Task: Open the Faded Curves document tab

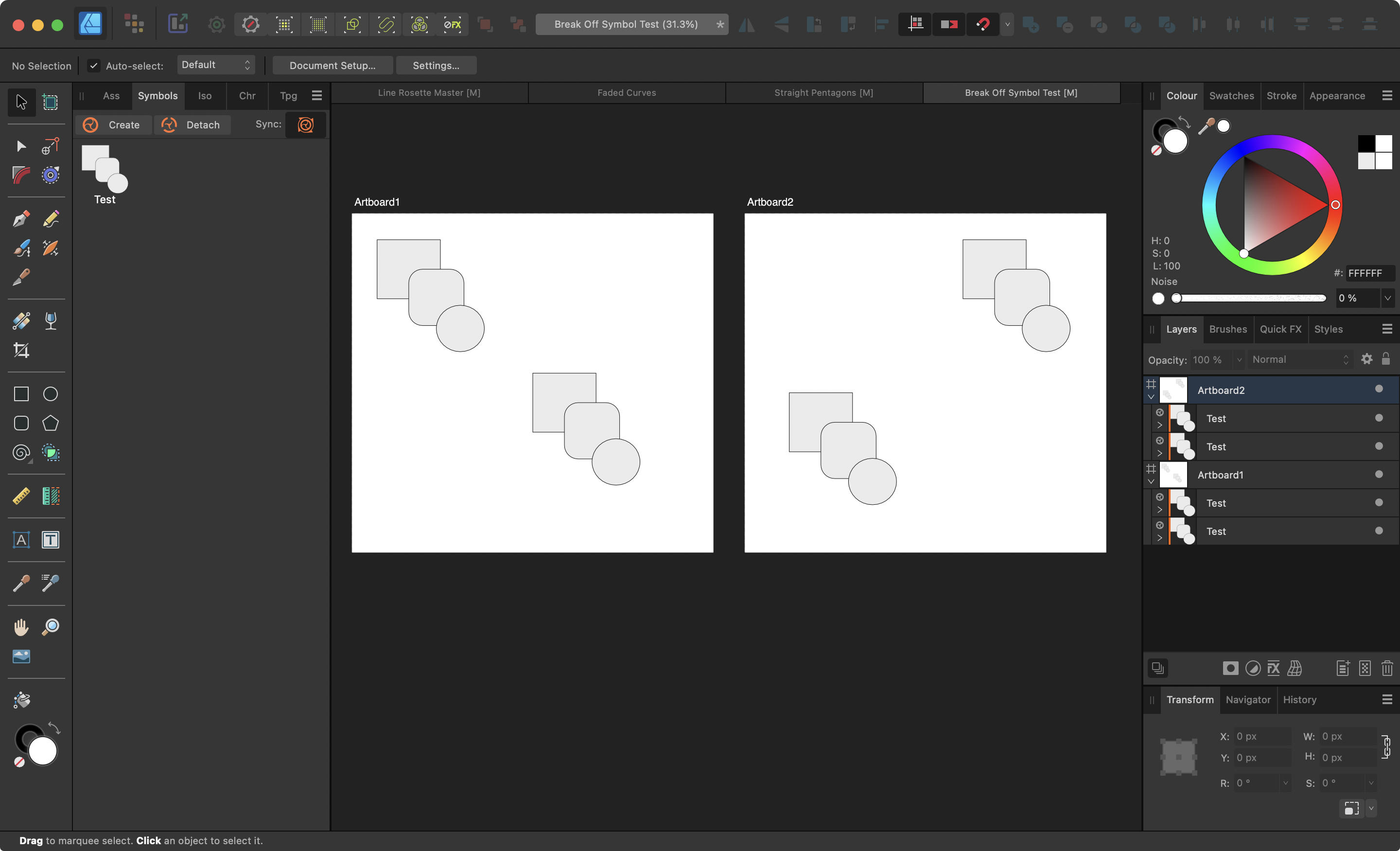Action: [x=626, y=93]
